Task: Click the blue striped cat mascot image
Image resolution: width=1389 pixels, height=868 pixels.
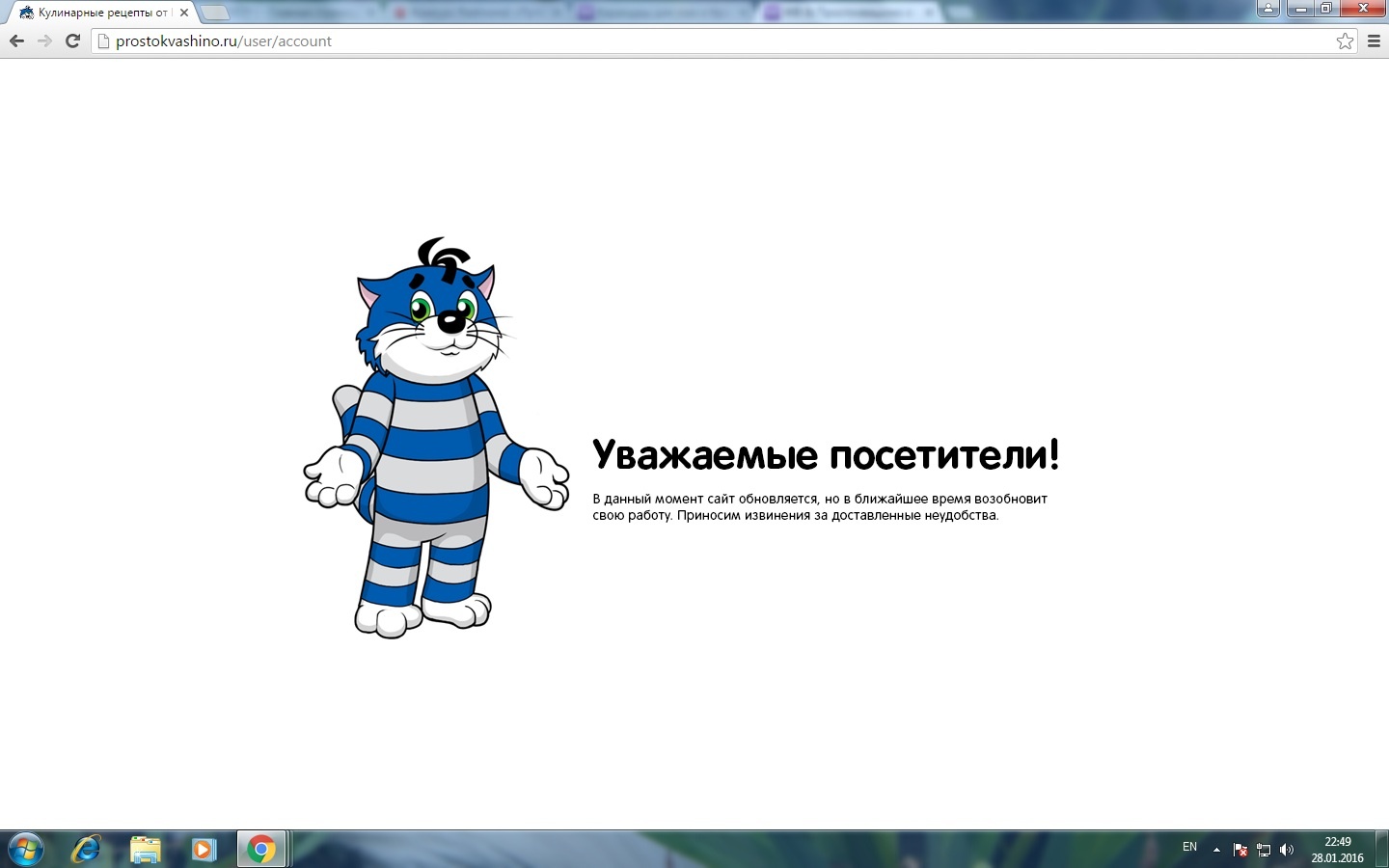Action: (x=434, y=439)
